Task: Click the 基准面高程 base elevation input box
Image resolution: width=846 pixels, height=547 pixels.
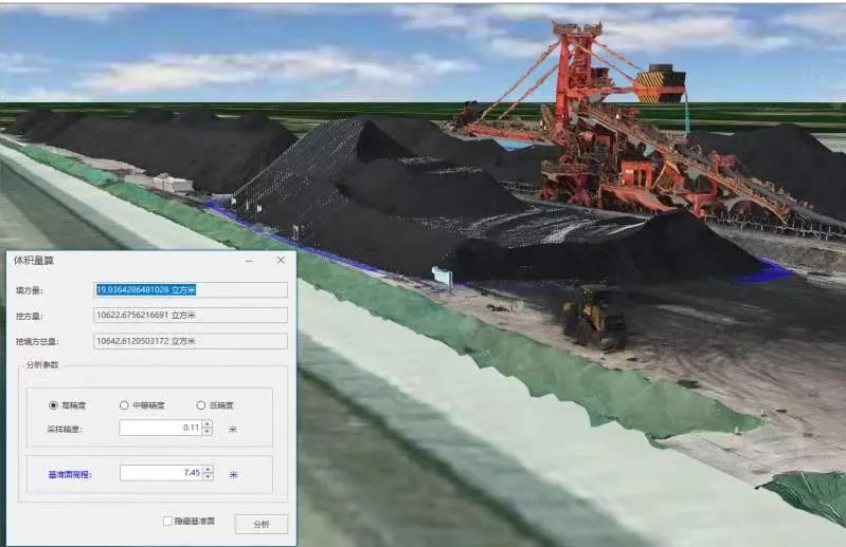Action: click(160, 473)
